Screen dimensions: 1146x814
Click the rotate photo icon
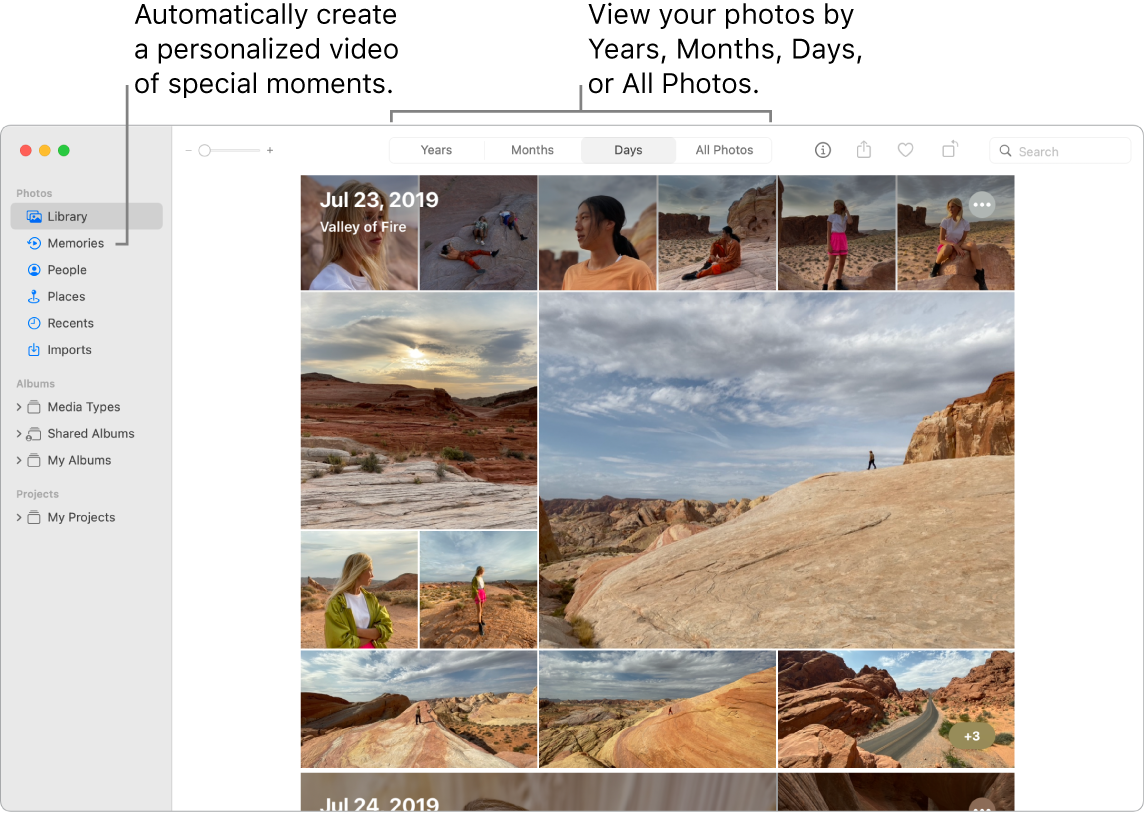click(x=948, y=150)
